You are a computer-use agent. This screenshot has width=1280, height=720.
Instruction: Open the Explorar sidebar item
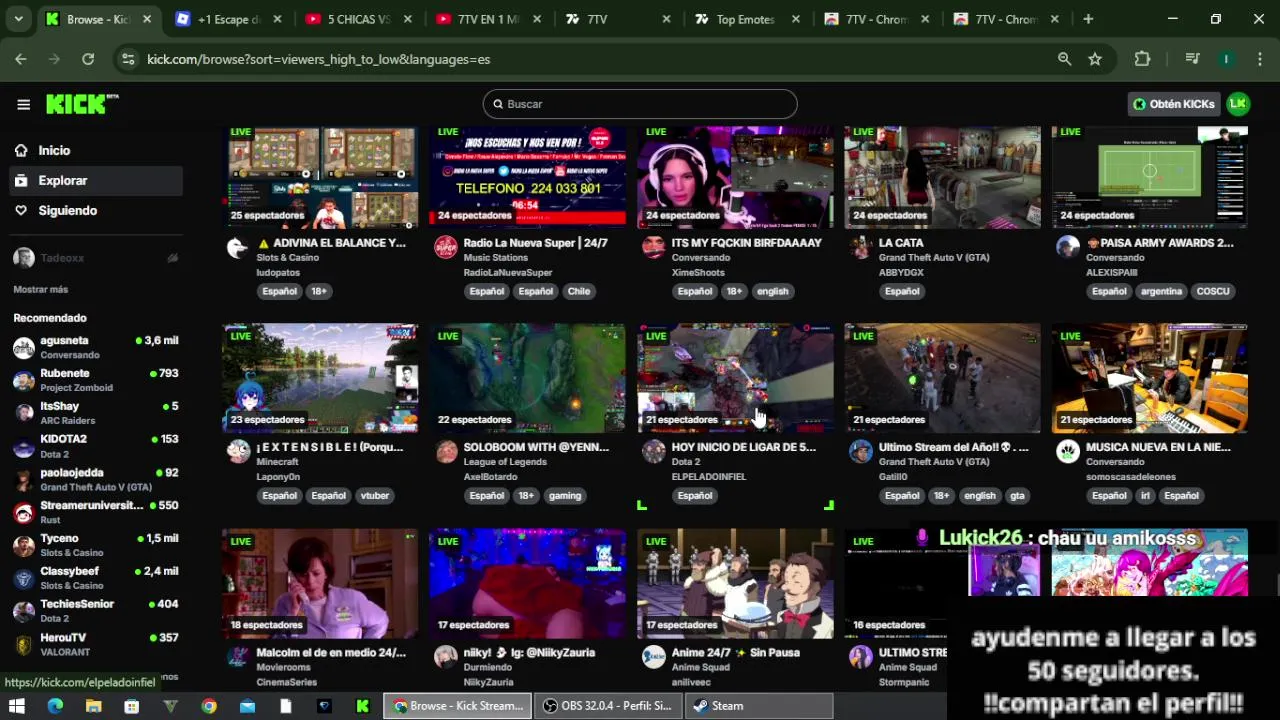coord(95,180)
